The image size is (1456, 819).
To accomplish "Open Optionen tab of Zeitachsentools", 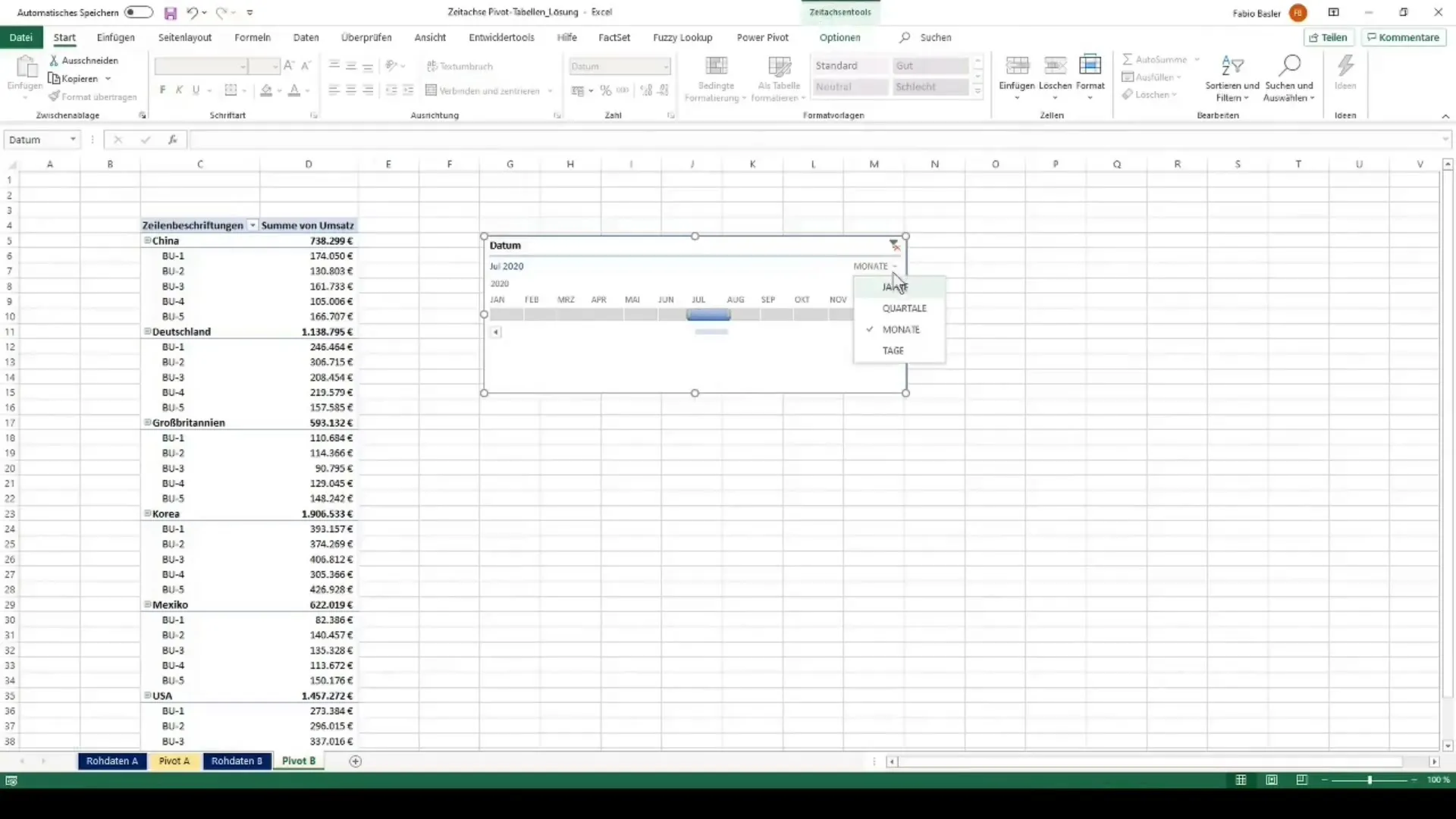I will [x=839, y=37].
